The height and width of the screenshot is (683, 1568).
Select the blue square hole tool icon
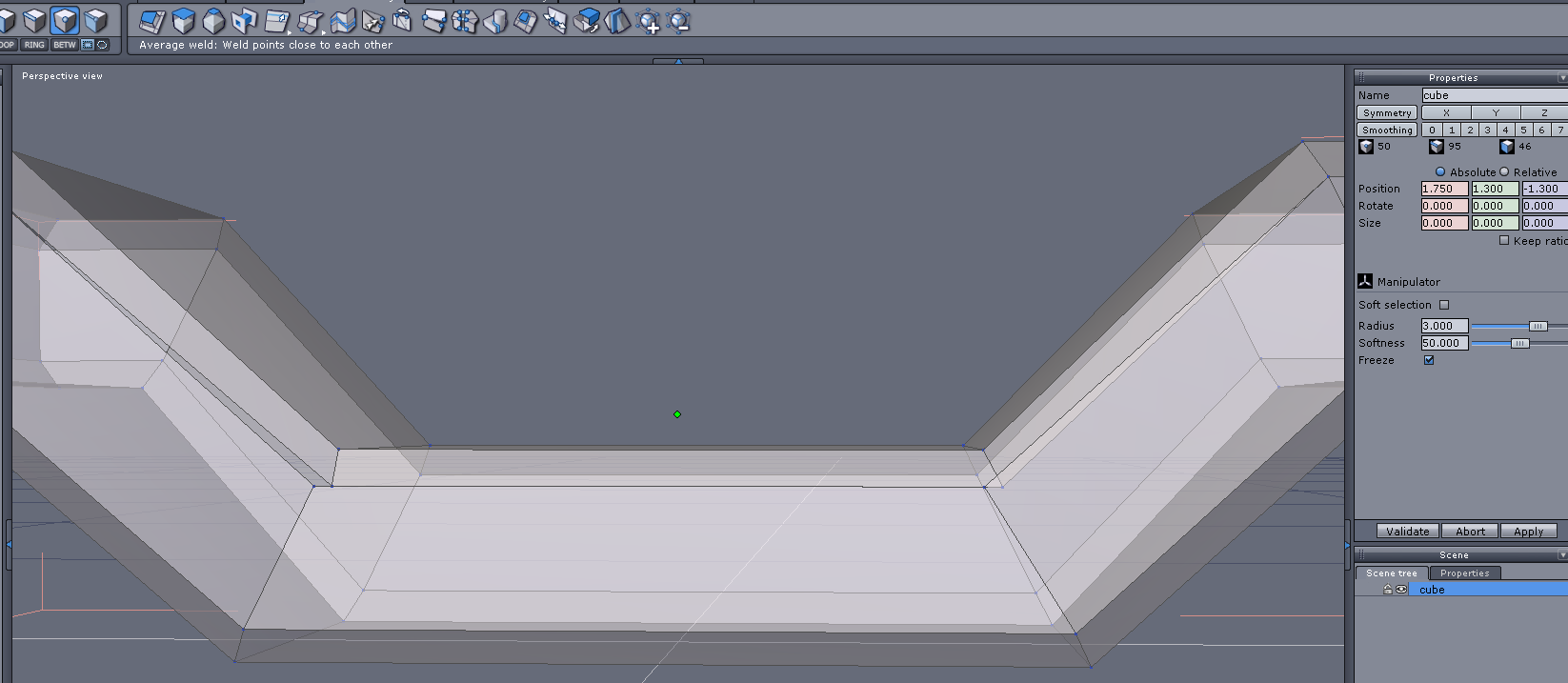pos(244,20)
